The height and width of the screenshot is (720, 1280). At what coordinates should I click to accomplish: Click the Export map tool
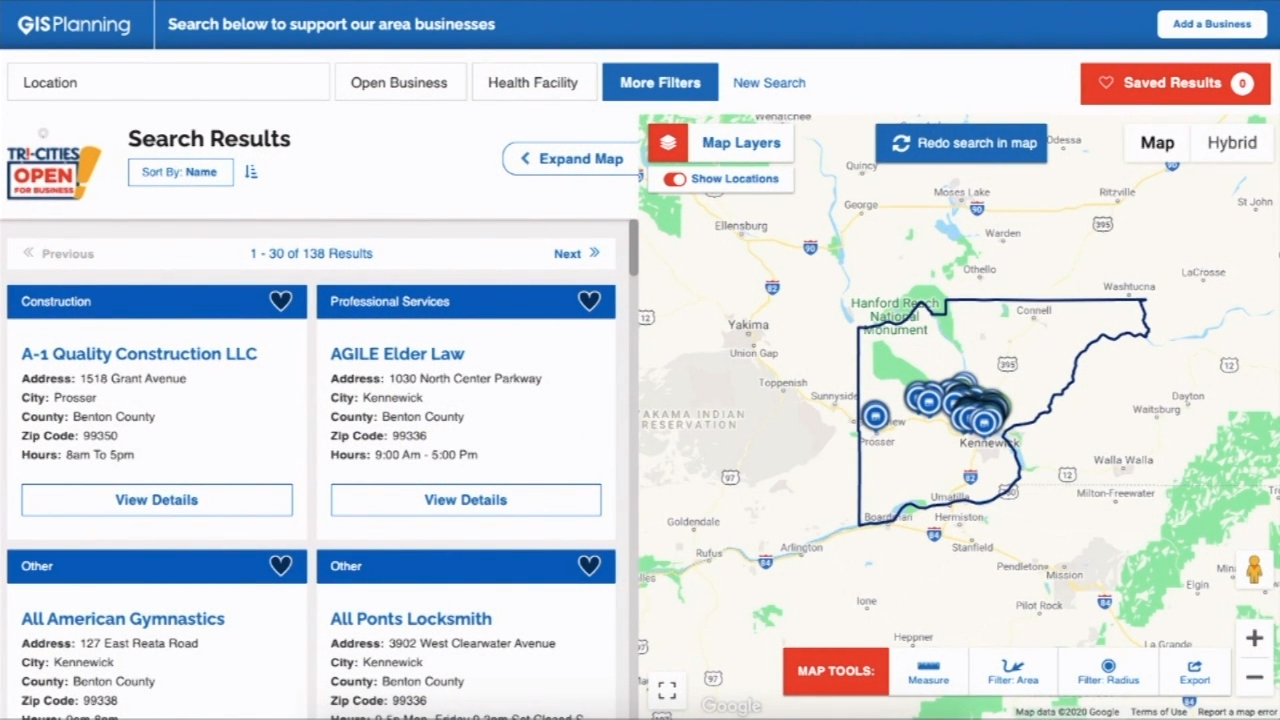tap(1194, 672)
